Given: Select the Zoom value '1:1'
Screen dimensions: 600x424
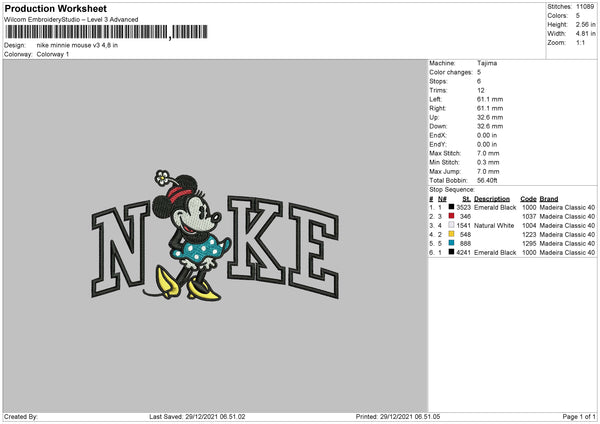Looking at the screenshot, I should (x=580, y=42).
